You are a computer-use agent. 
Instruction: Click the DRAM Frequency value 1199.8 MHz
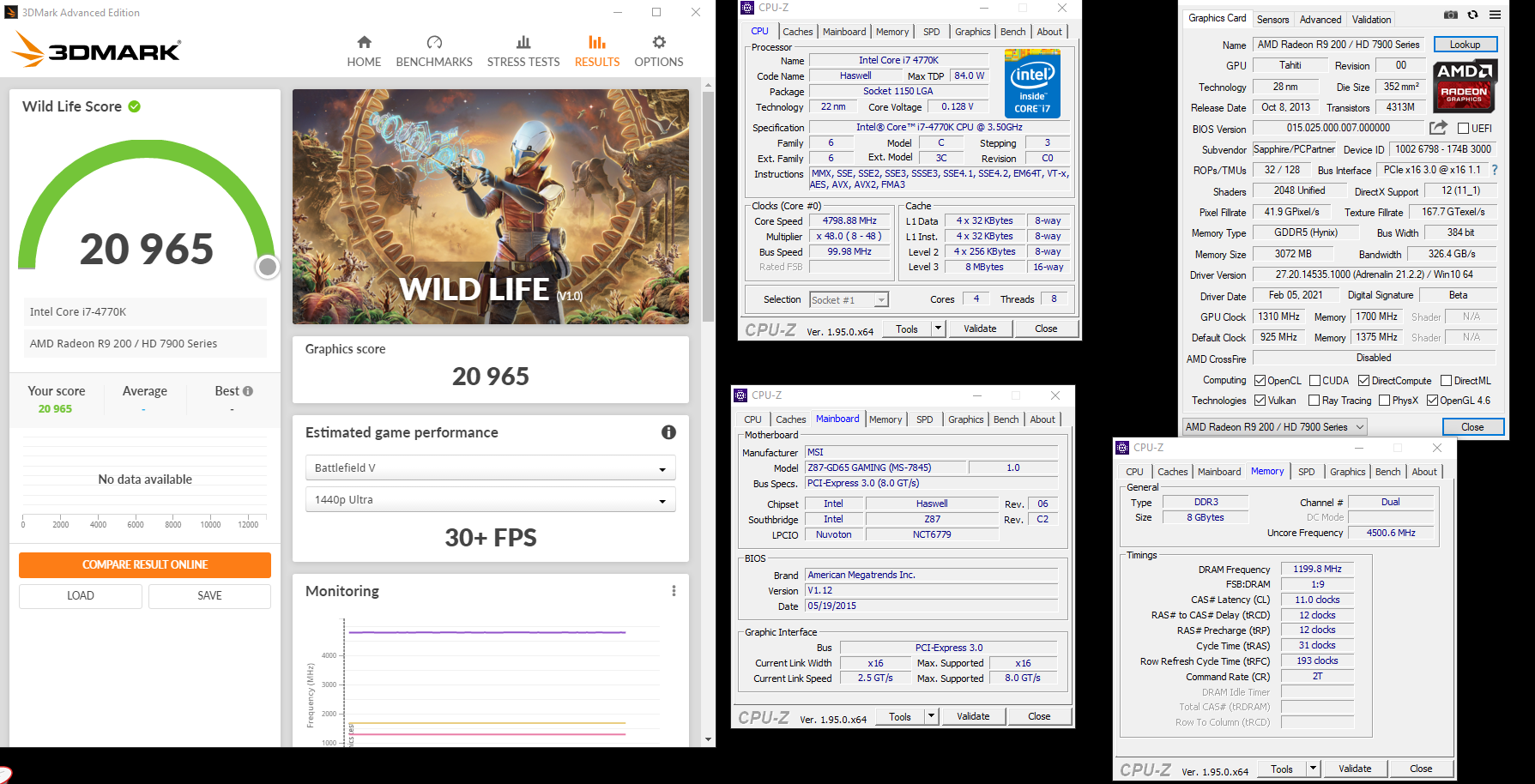tap(1317, 569)
